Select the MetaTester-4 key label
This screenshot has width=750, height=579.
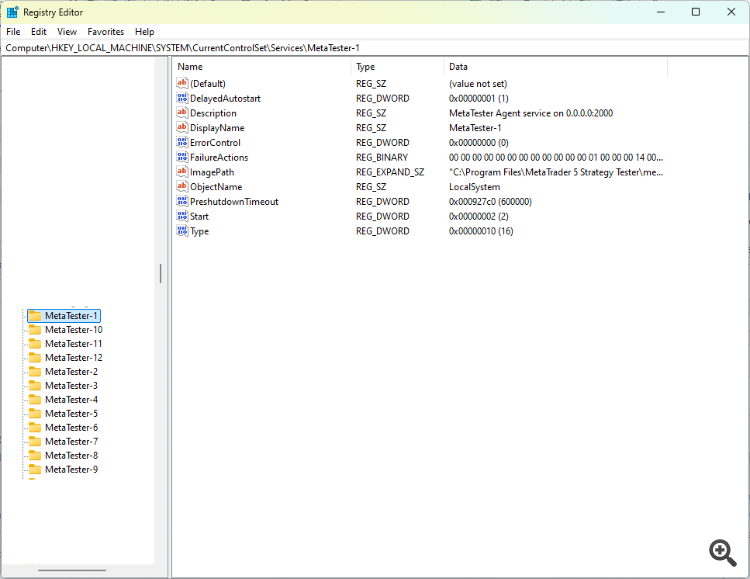(x=71, y=400)
